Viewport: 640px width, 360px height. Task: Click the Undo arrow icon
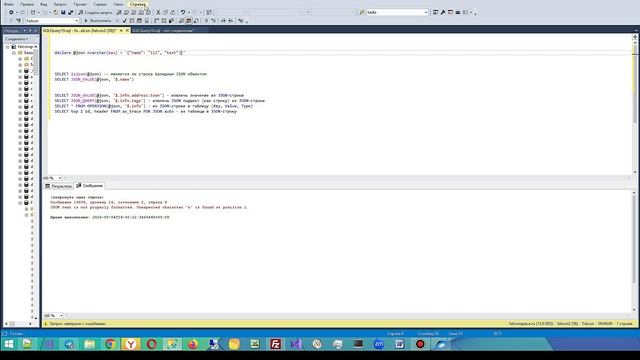tap(183, 13)
